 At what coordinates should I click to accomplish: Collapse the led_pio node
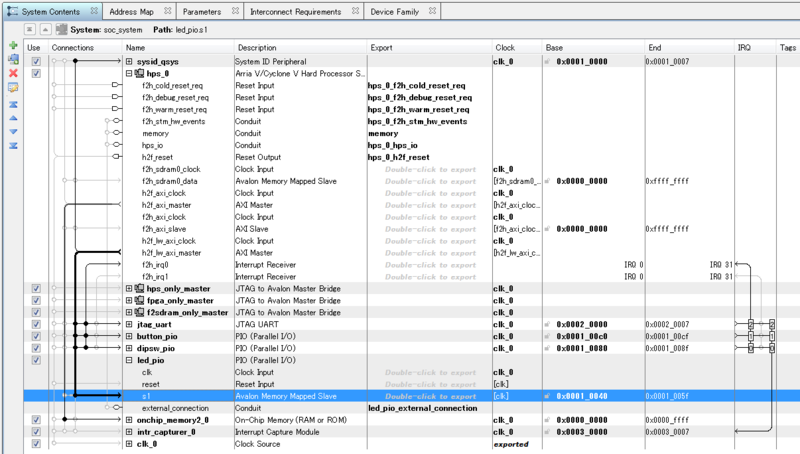pos(129,360)
